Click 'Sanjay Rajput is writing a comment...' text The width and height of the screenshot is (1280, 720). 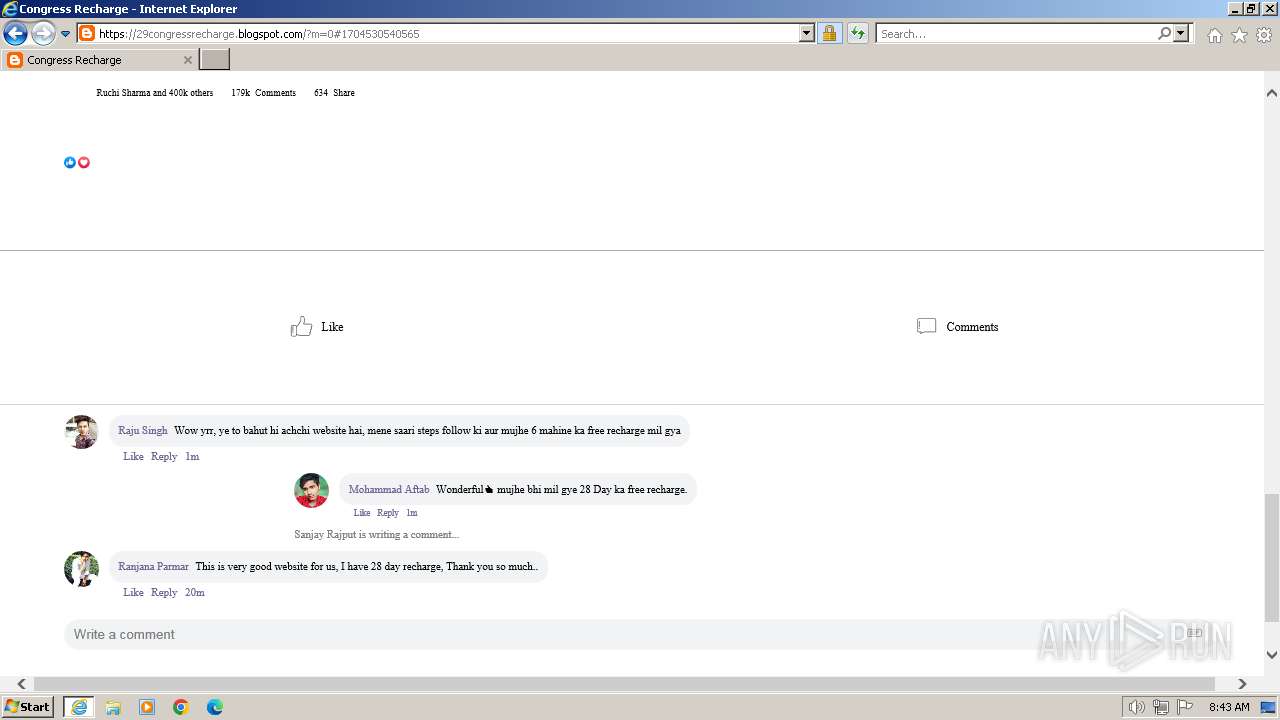coord(376,535)
